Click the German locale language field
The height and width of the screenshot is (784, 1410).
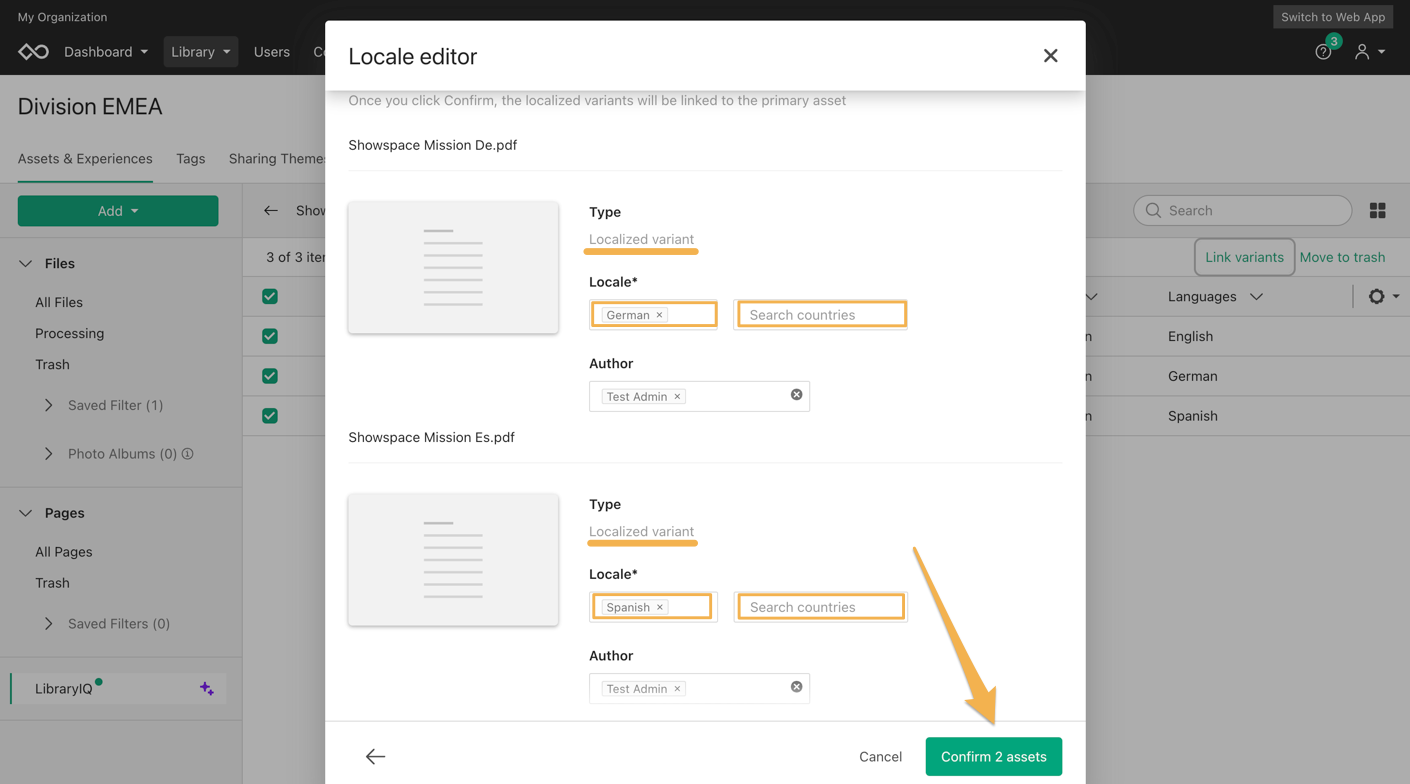click(x=653, y=315)
